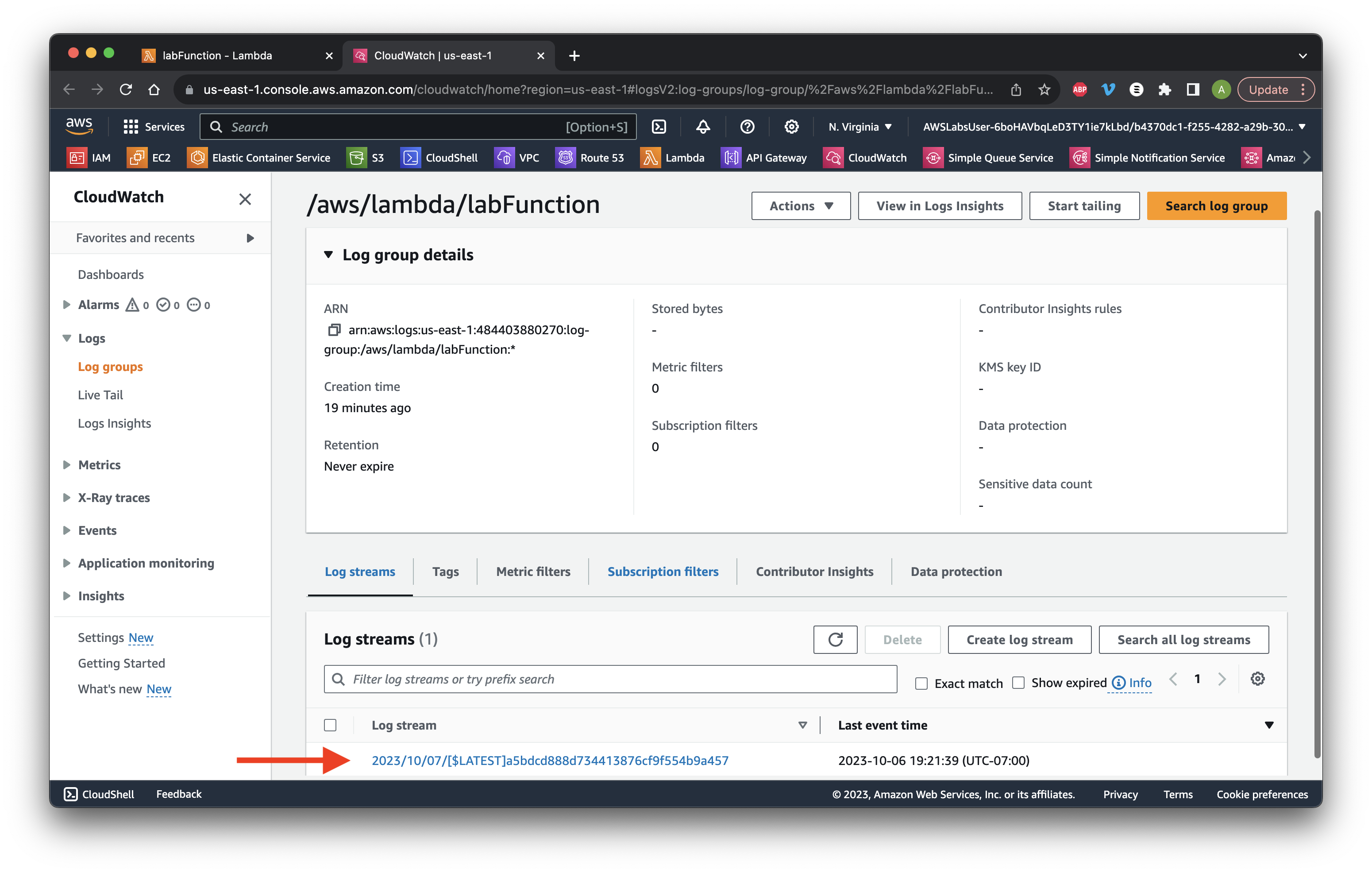Switch to the labFunction - Lambda browser tab

[236, 55]
